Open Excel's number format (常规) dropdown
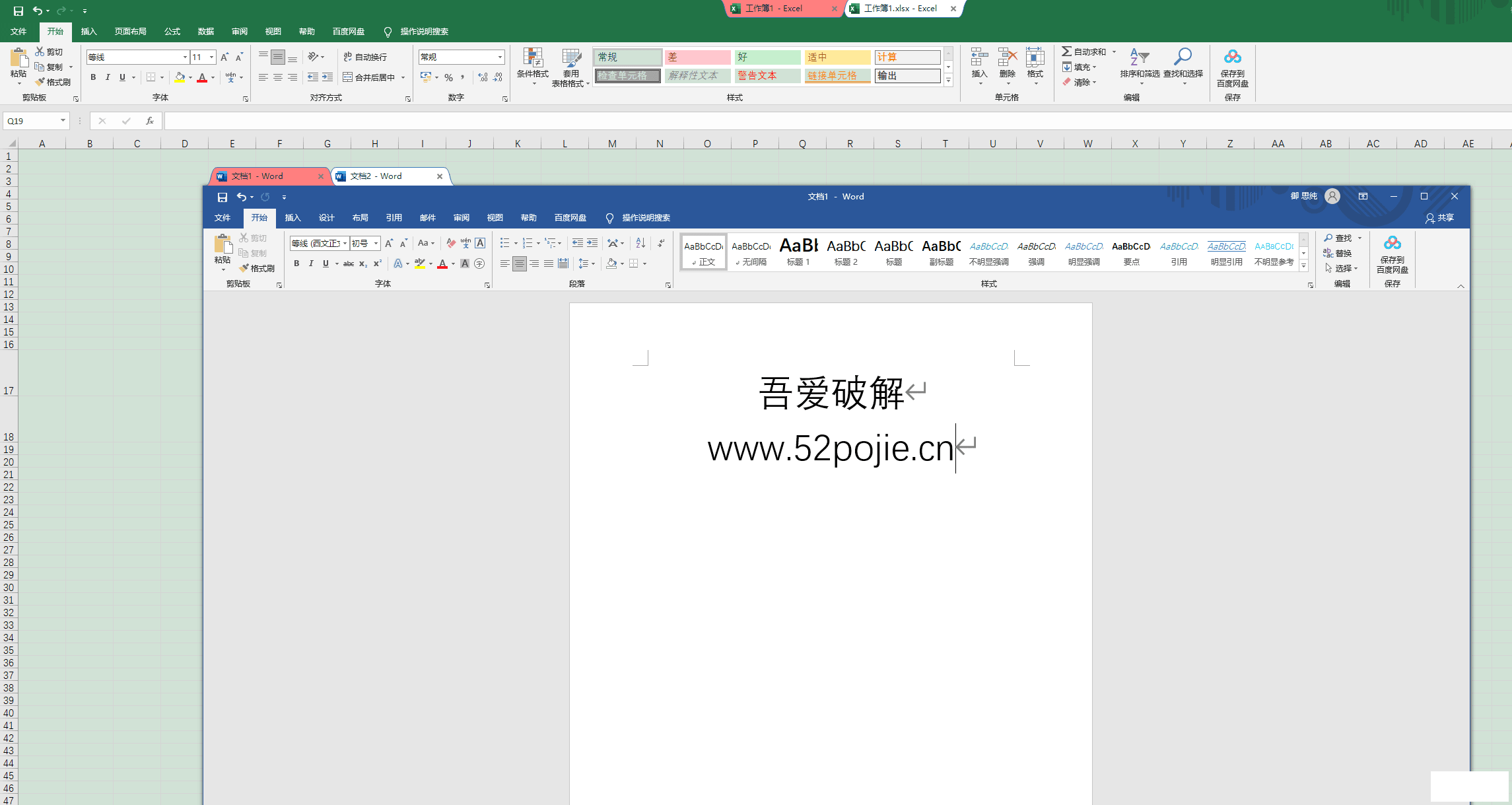1512x805 pixels. [500, 57]
